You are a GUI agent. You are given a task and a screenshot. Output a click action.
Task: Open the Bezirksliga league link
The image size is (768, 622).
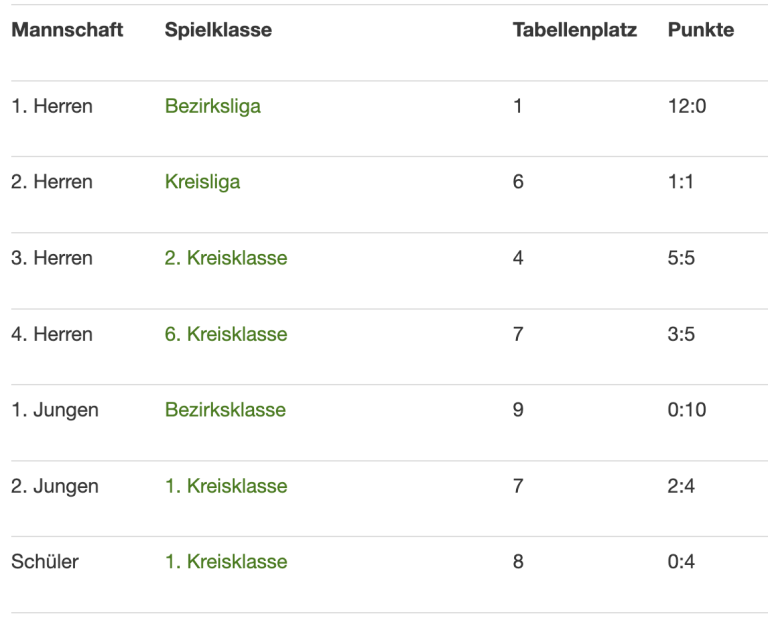(x=212, y=106)
